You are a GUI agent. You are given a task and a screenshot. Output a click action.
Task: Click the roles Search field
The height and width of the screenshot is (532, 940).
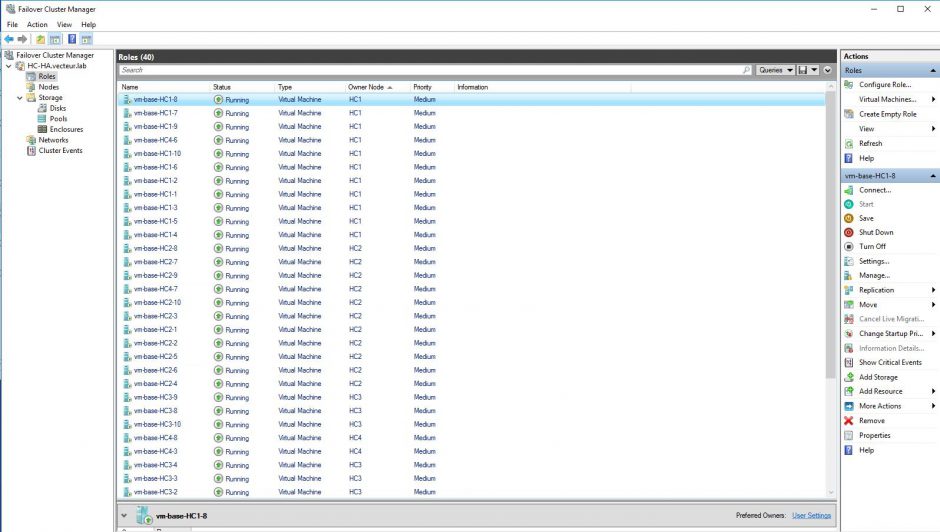point(430,70)
